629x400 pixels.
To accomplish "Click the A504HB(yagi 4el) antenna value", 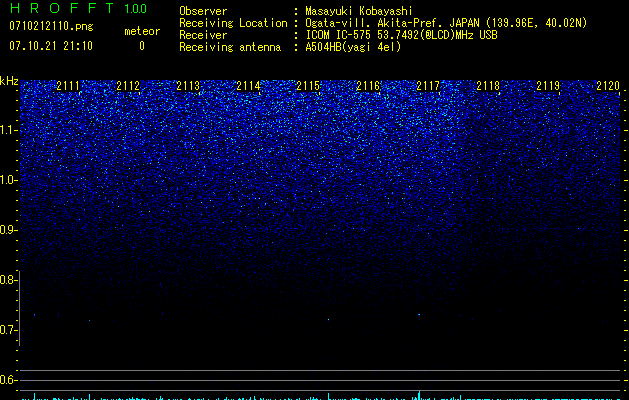I will pos(353,47).
